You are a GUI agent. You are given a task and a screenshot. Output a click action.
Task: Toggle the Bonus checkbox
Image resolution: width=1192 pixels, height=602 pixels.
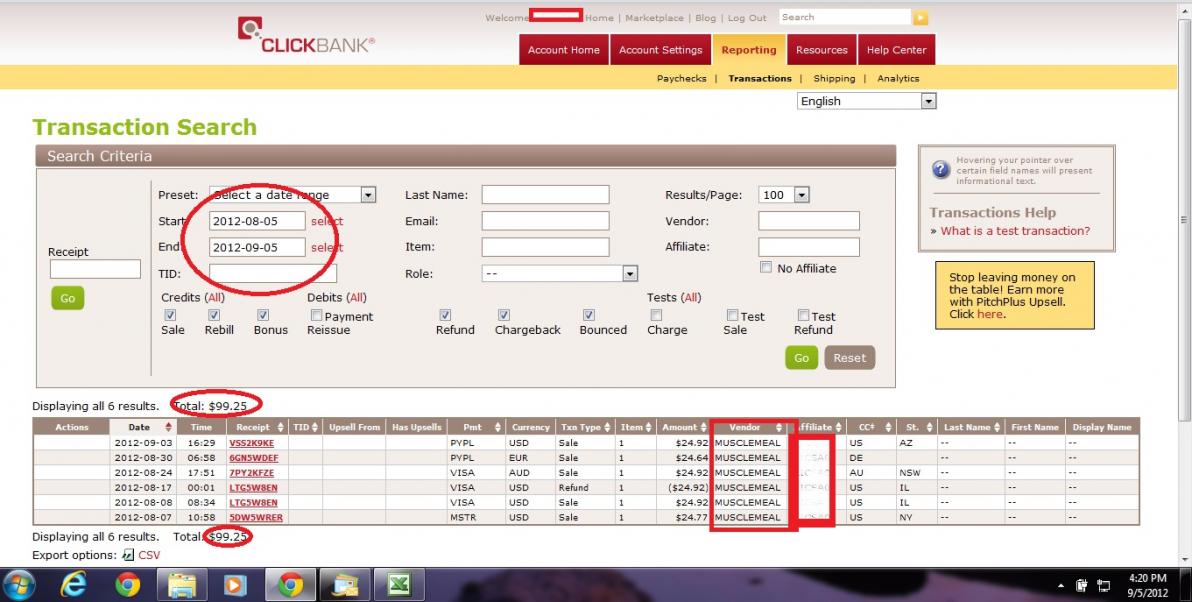tap(263, 315)
